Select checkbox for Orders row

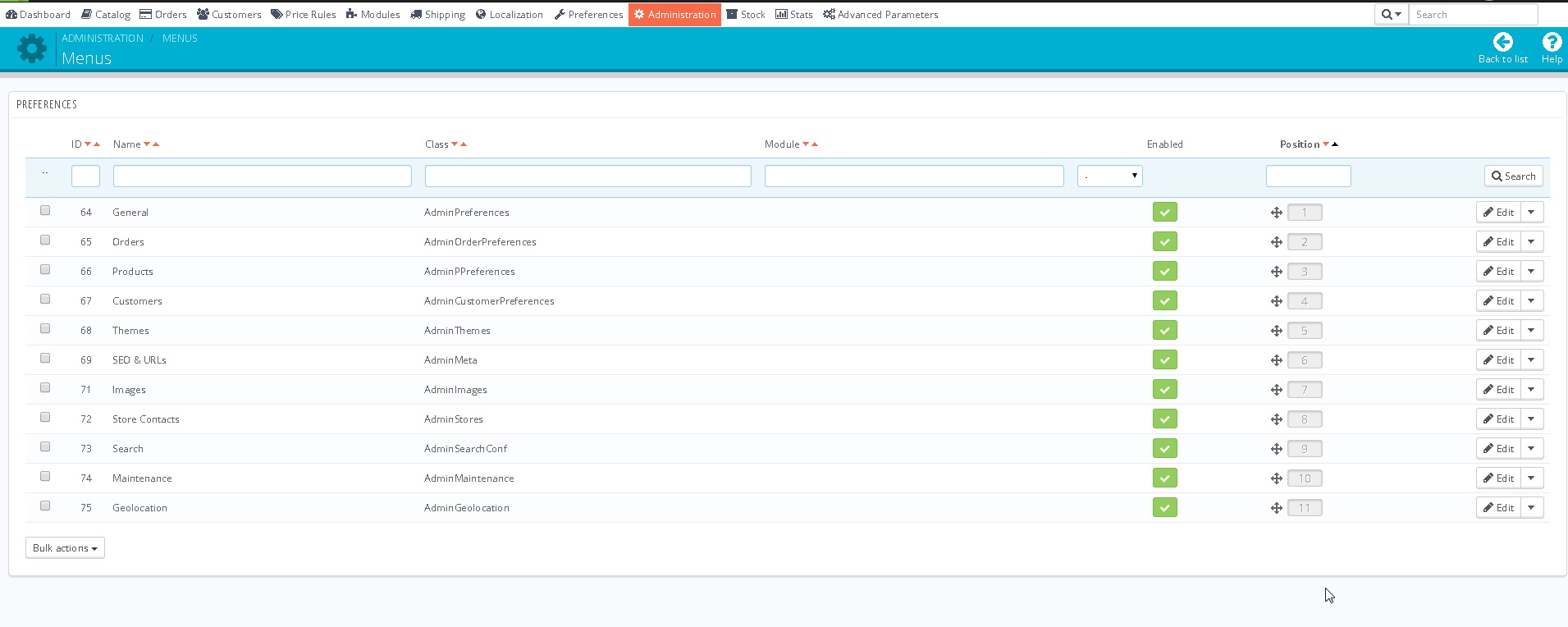[x=45, y=240]
